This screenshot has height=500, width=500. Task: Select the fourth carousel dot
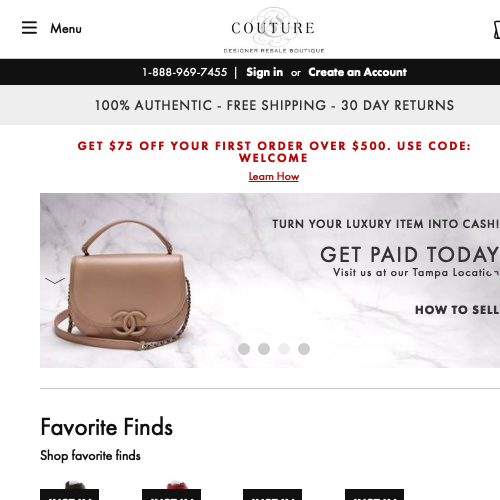tap(304, 349)
